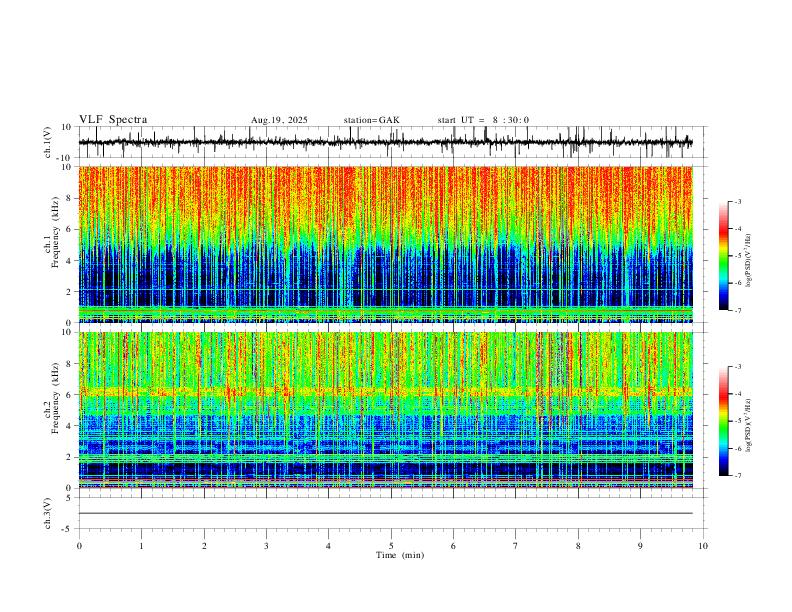Click the ch.1 PSD color scale bar
The image size is (792, 612).
[723, 256]
